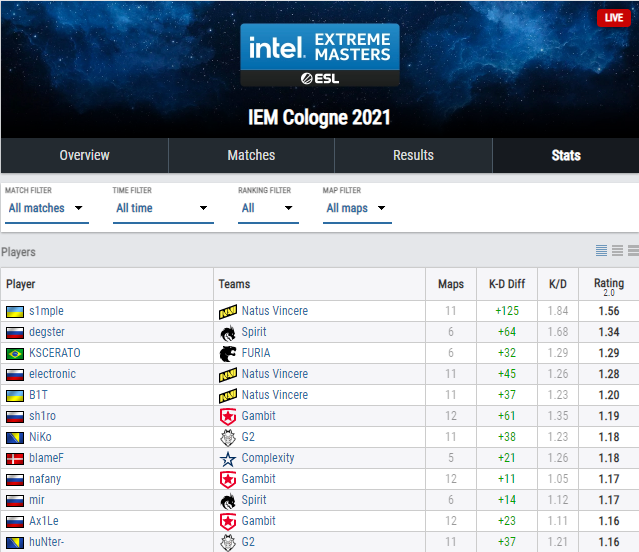Click Natus Vincere logo in s1mple row
The width and height of the screenshot is (639, 552).
[x=228, y=312]
